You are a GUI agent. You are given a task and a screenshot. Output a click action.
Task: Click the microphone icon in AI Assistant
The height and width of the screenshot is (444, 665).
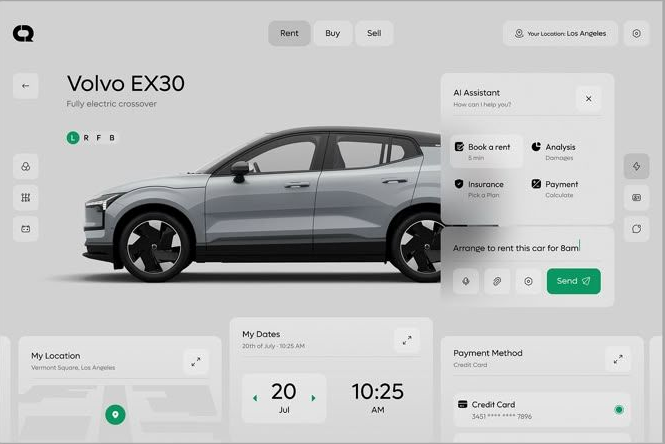pos(465,282)
